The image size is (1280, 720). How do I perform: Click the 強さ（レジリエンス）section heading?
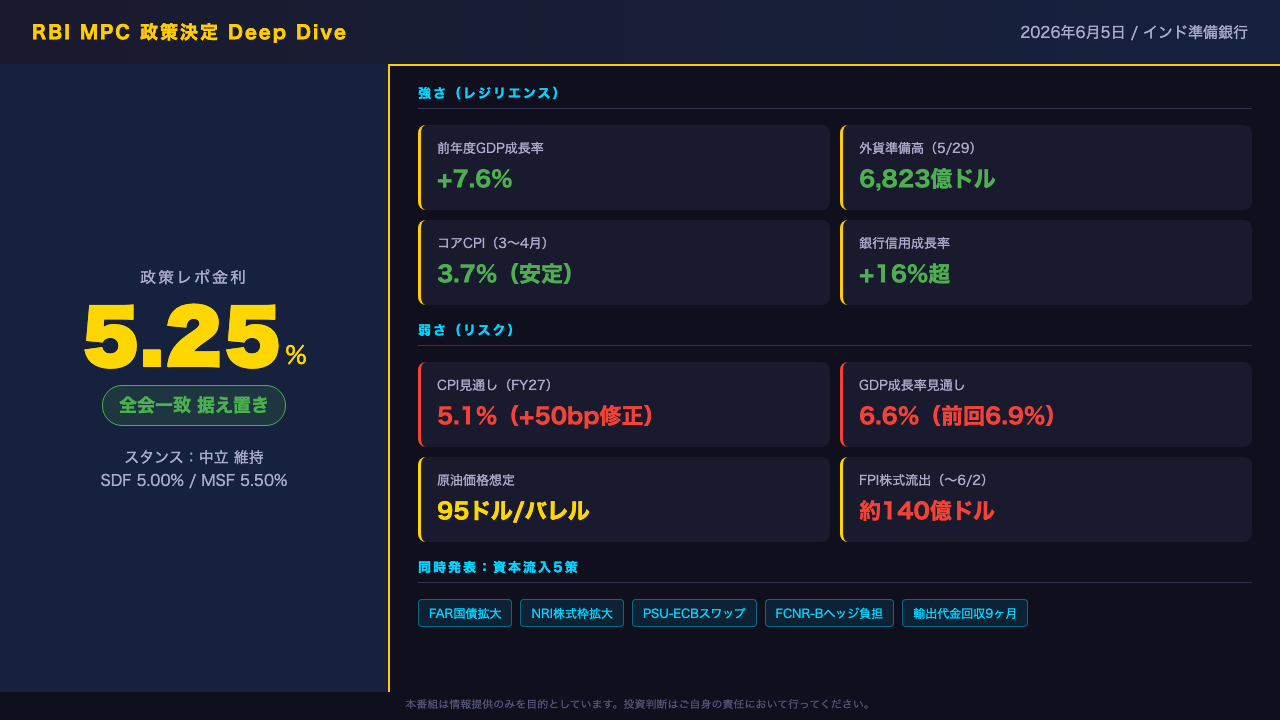pos(489,93)
